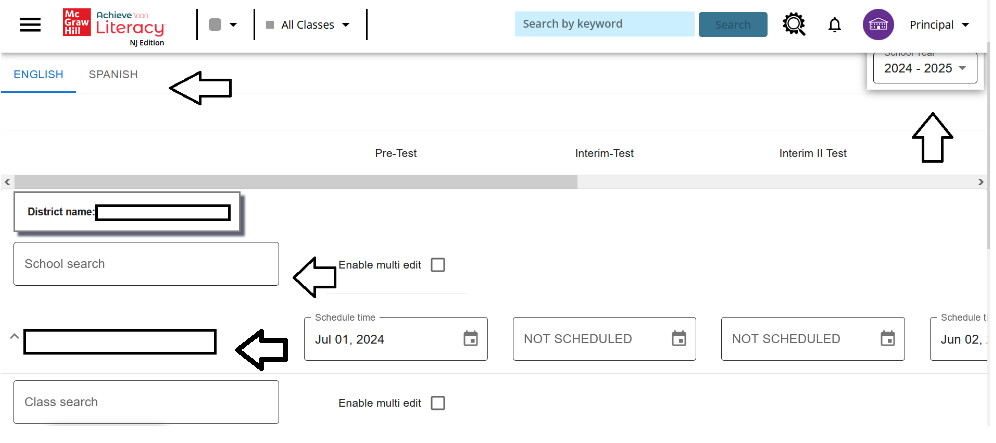Switch to the SPANISH tab
996x443 pixels.
click(113, 74)
